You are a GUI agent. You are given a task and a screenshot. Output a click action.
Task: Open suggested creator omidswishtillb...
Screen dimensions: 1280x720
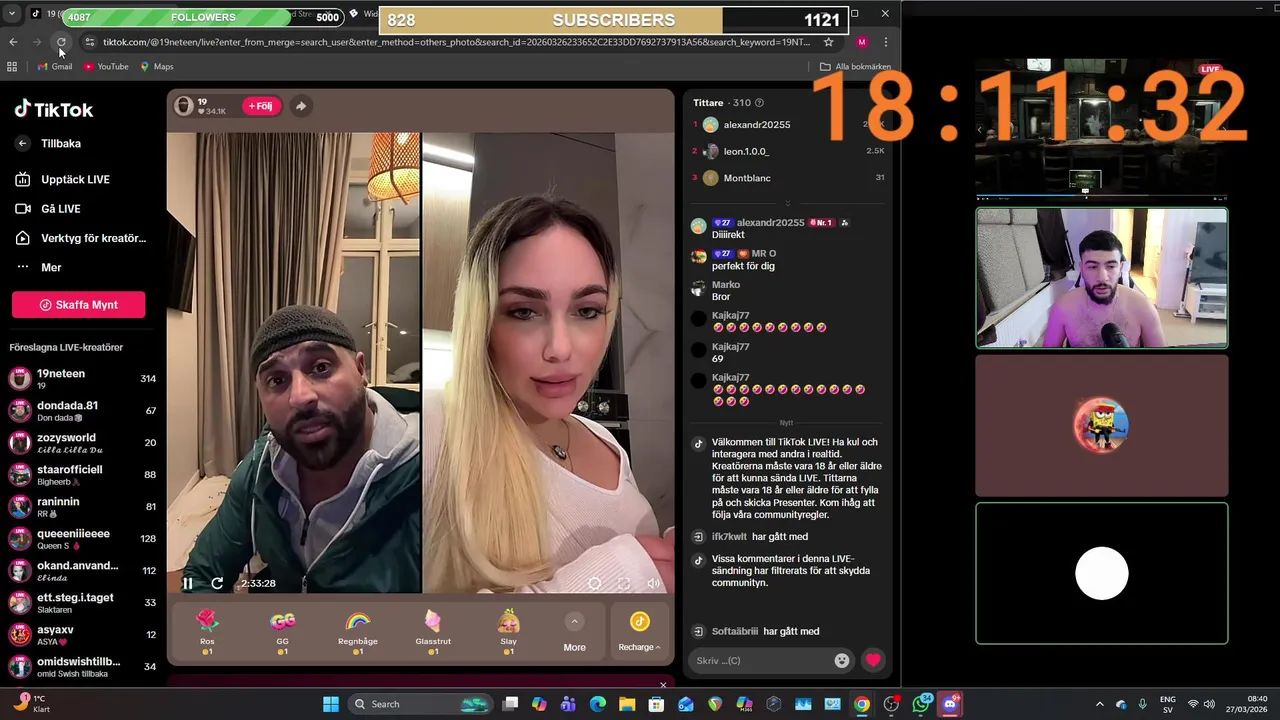pos(82,666)
